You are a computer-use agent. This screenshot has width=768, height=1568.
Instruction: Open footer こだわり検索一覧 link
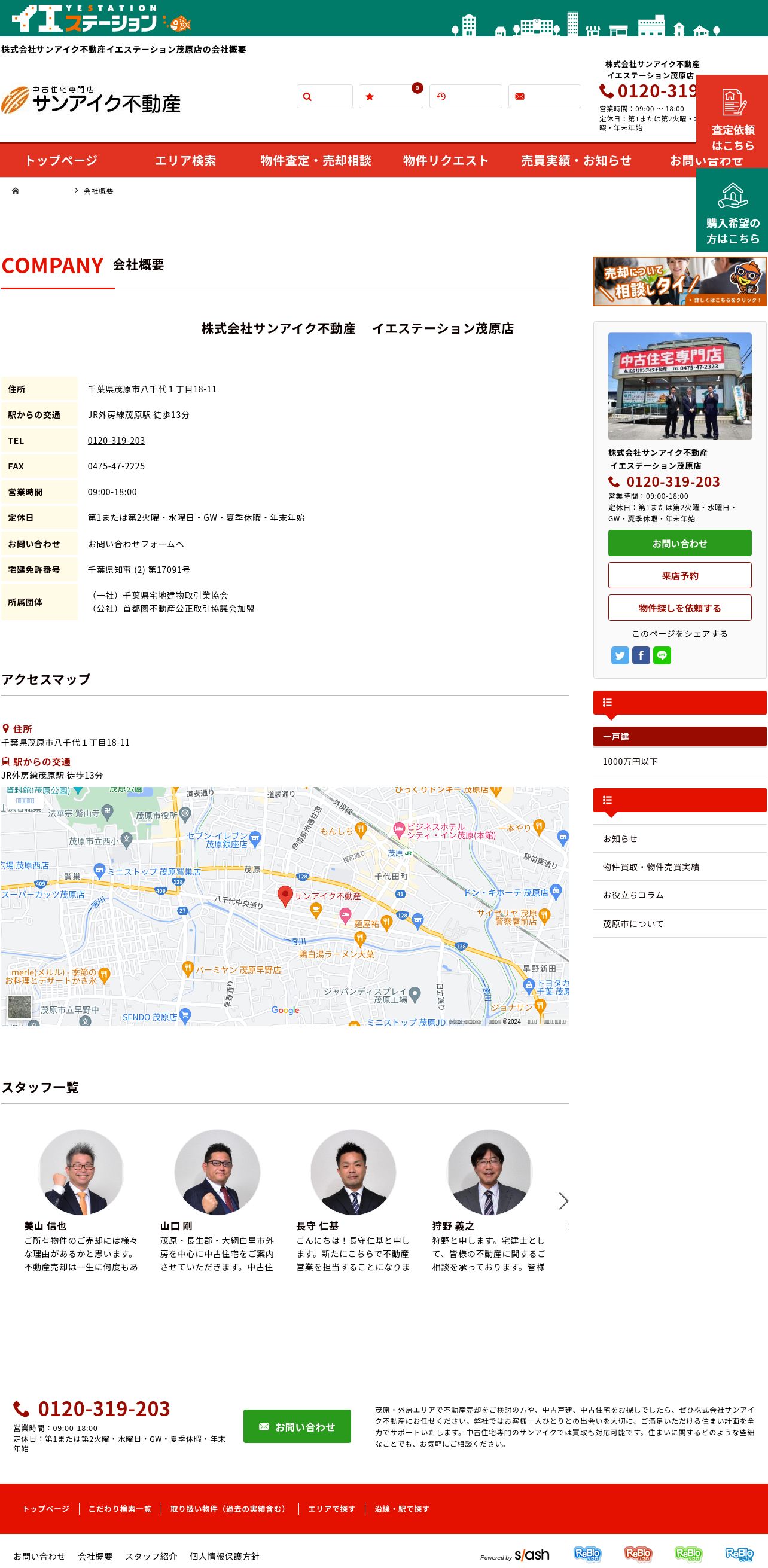[120, 1508]
